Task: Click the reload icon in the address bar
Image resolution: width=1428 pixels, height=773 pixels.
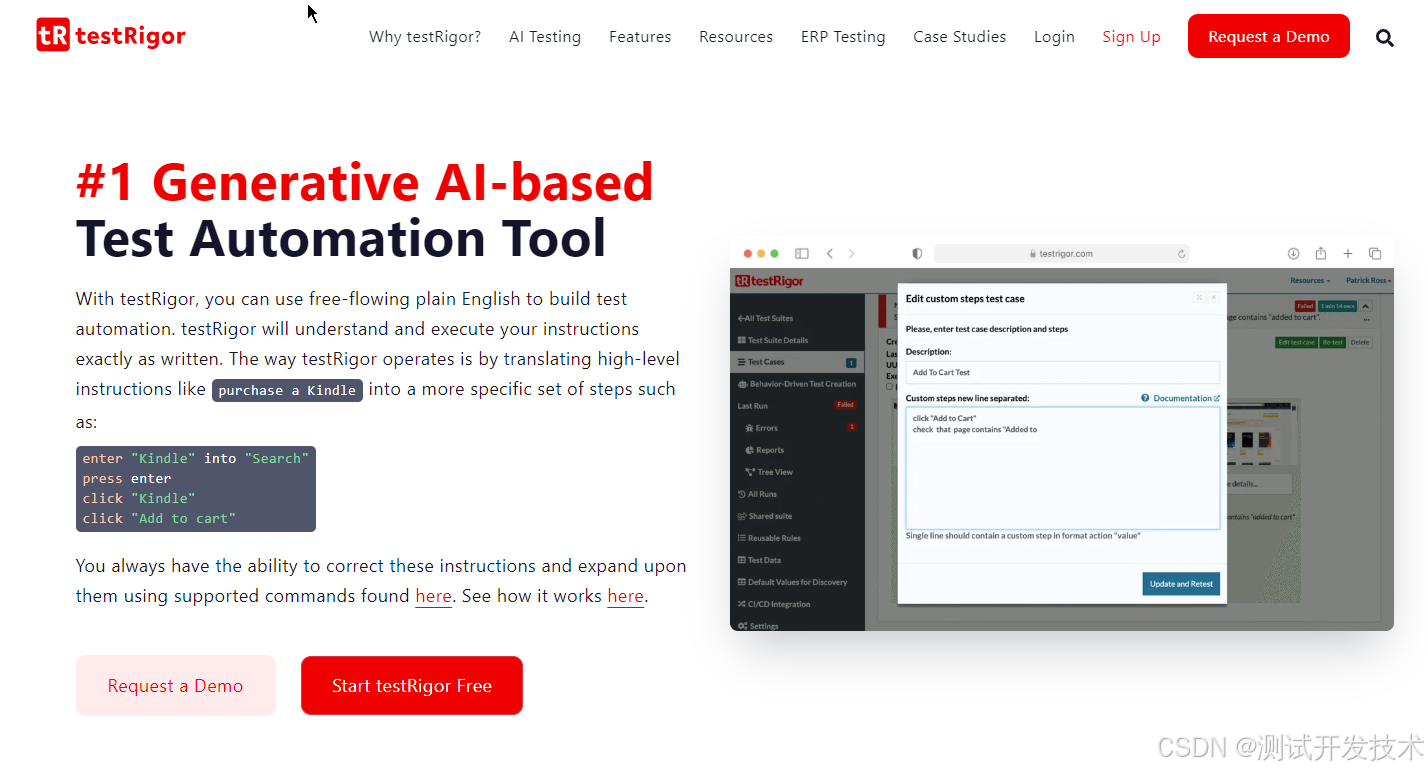Action: tap(1181, 254)
